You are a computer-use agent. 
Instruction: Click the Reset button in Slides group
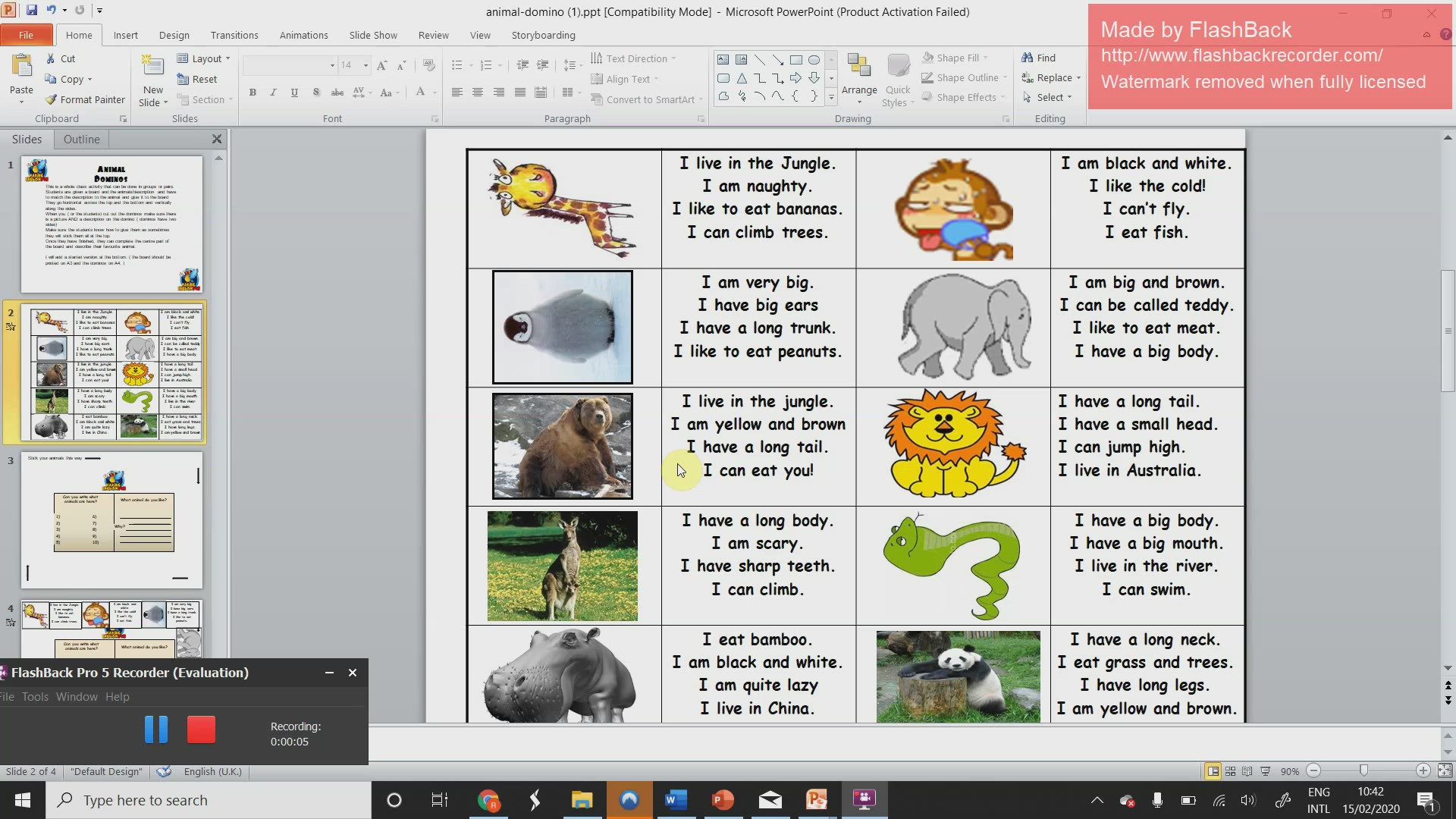pyautogui.click(x=198, y=78)
